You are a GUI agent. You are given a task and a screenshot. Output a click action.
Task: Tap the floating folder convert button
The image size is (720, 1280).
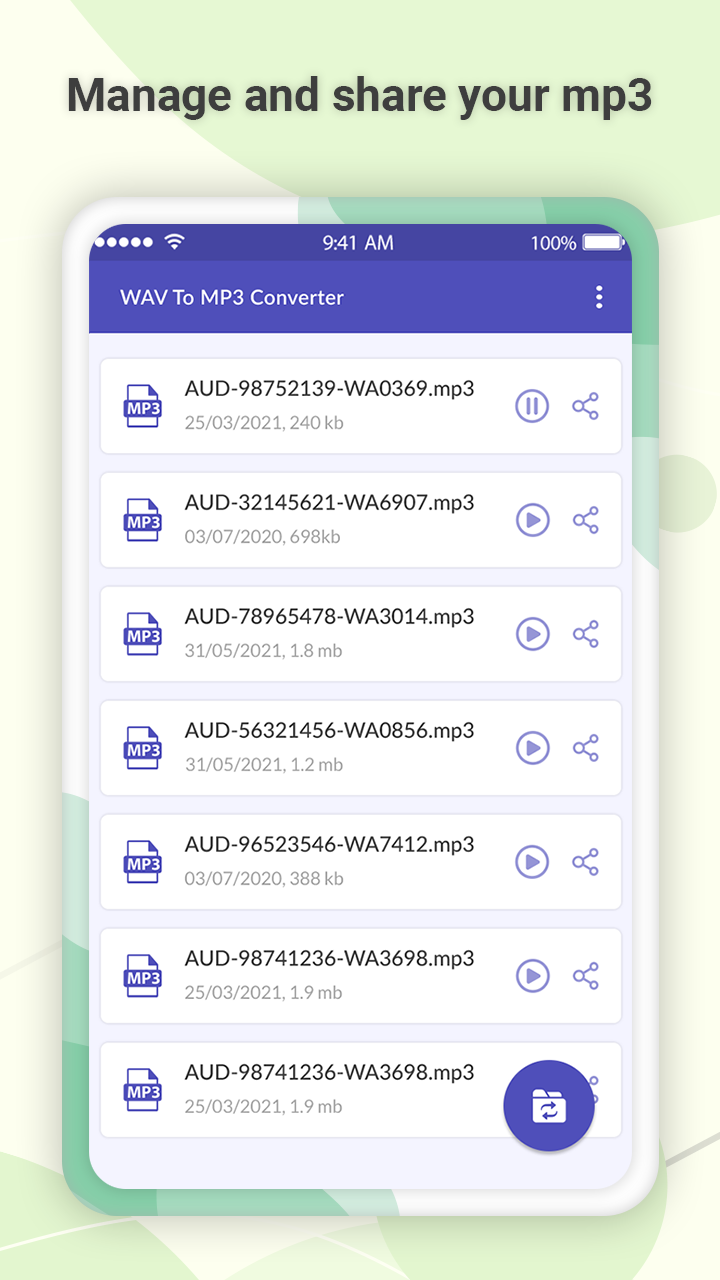549,1108
